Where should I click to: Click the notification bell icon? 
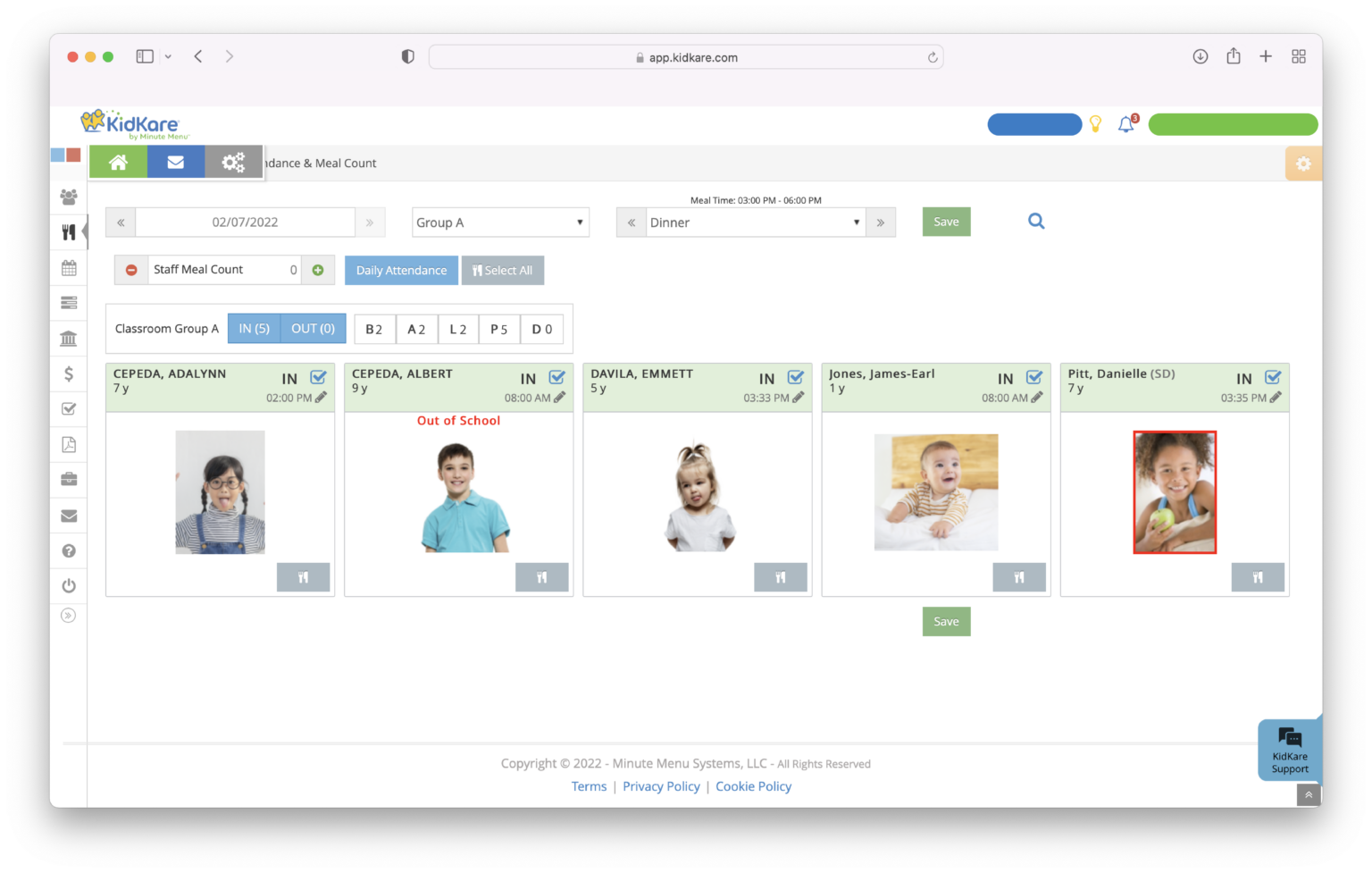coord(1125,125)
